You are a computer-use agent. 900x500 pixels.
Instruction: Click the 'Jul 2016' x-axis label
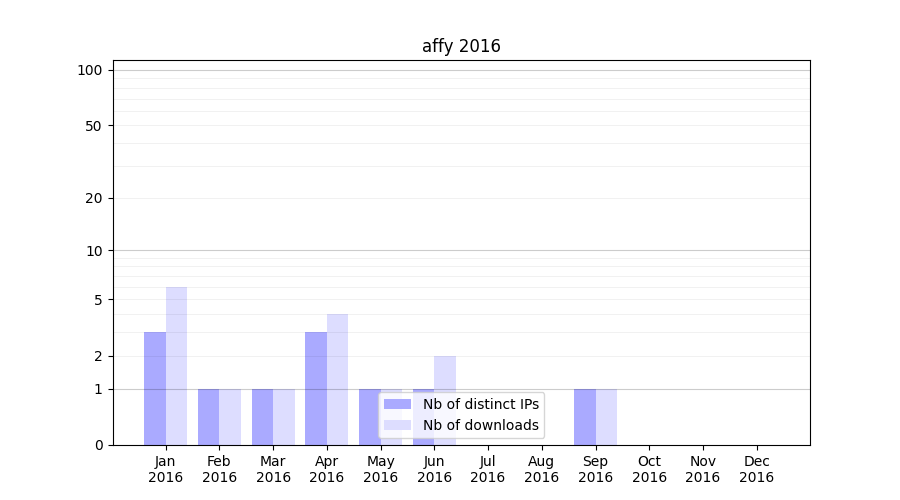(488, 469)
